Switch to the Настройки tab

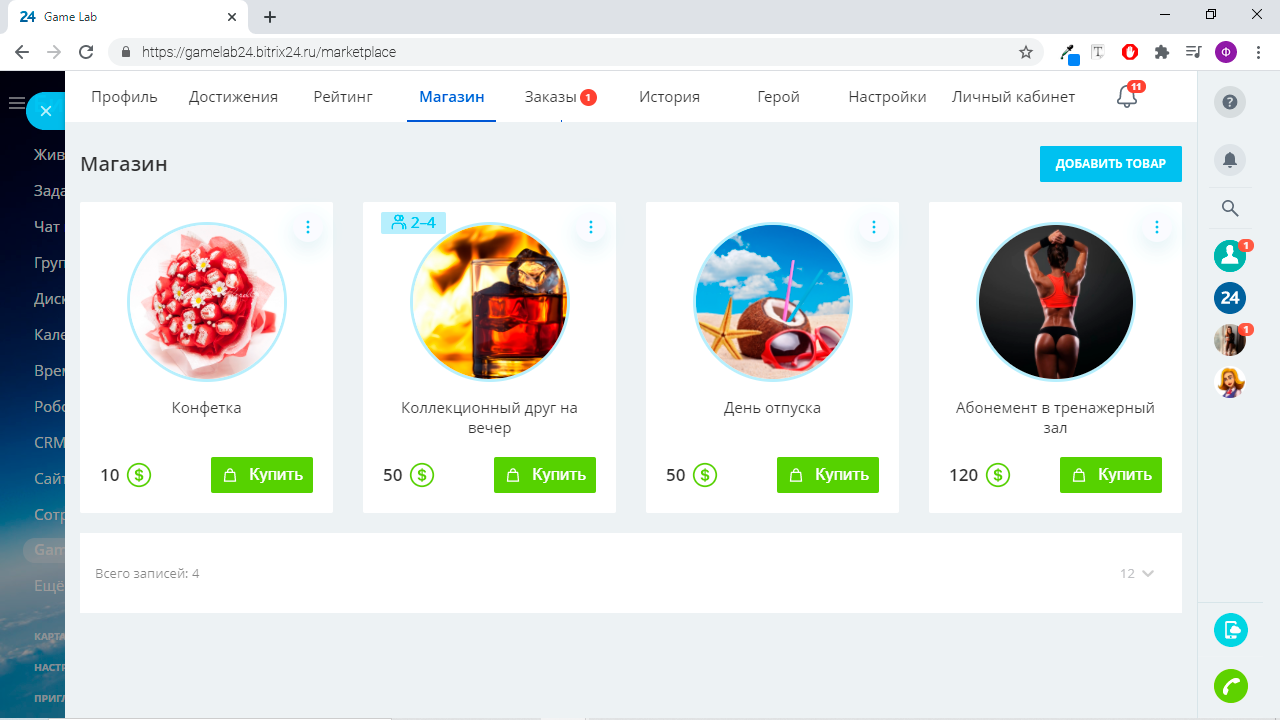click(x=887, y=97)
